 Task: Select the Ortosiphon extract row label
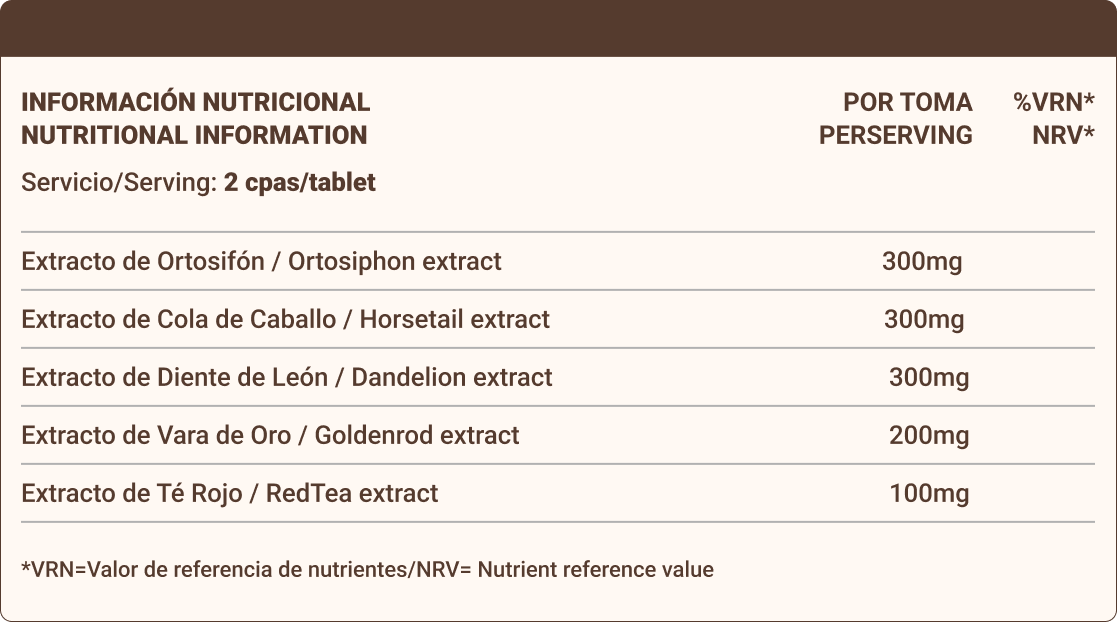[261, 262]
